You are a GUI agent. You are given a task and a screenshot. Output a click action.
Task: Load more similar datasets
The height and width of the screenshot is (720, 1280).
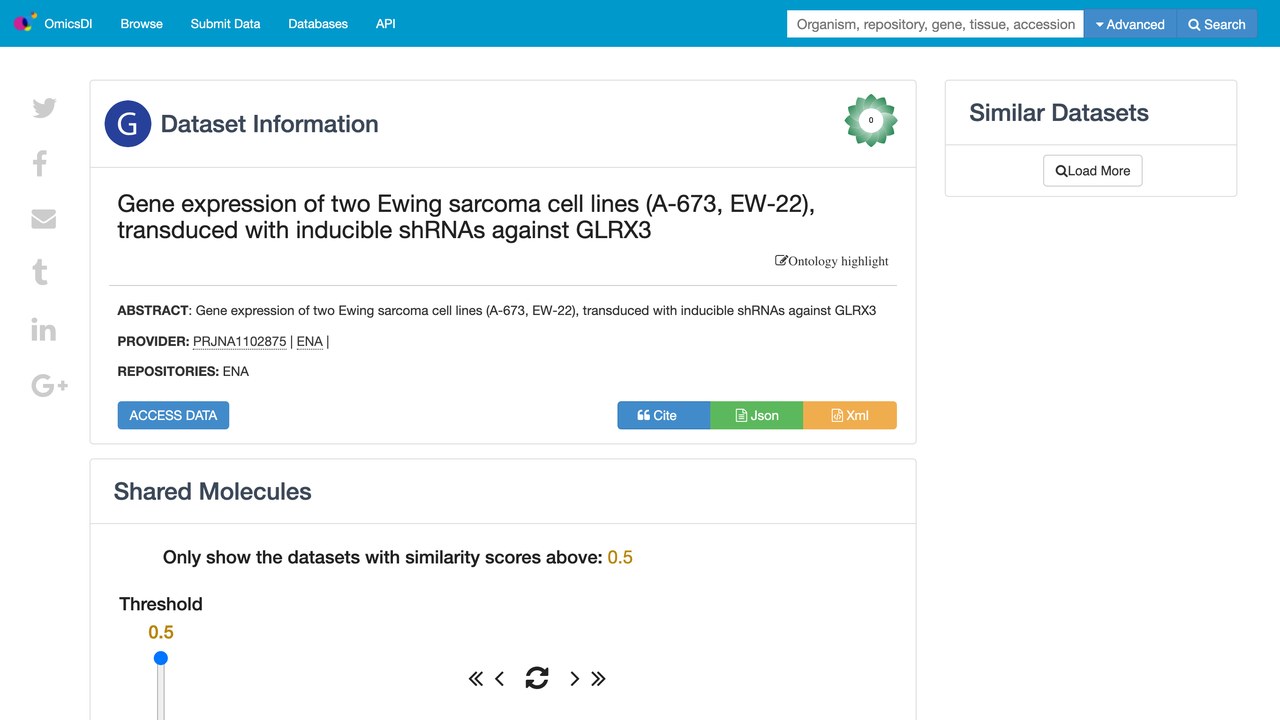point(1093,170)
